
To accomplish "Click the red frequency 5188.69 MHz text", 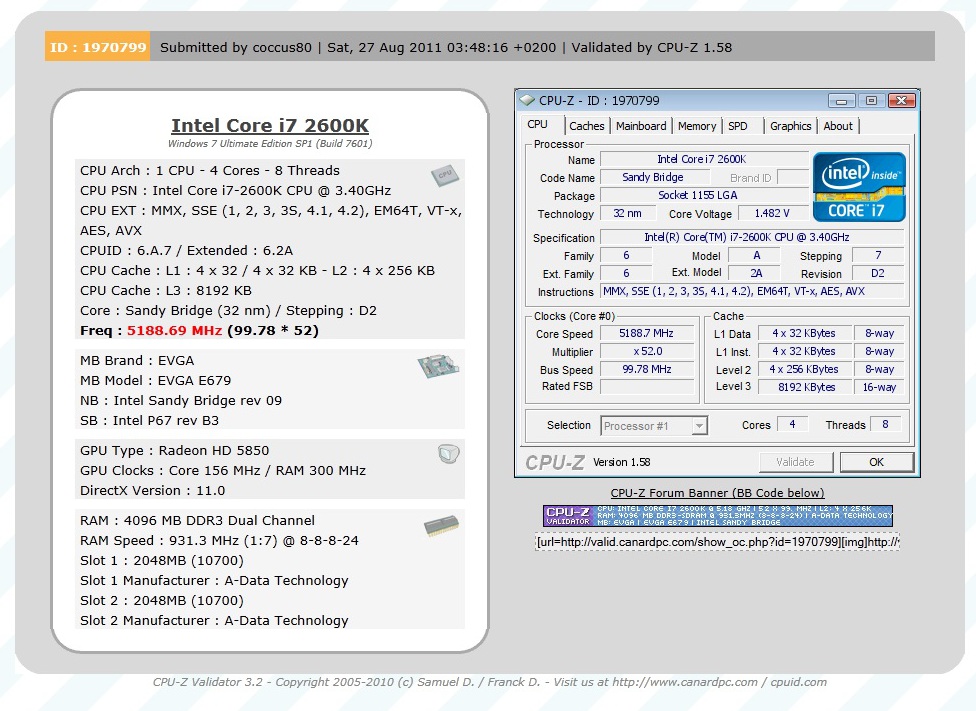I will [174, 331].
